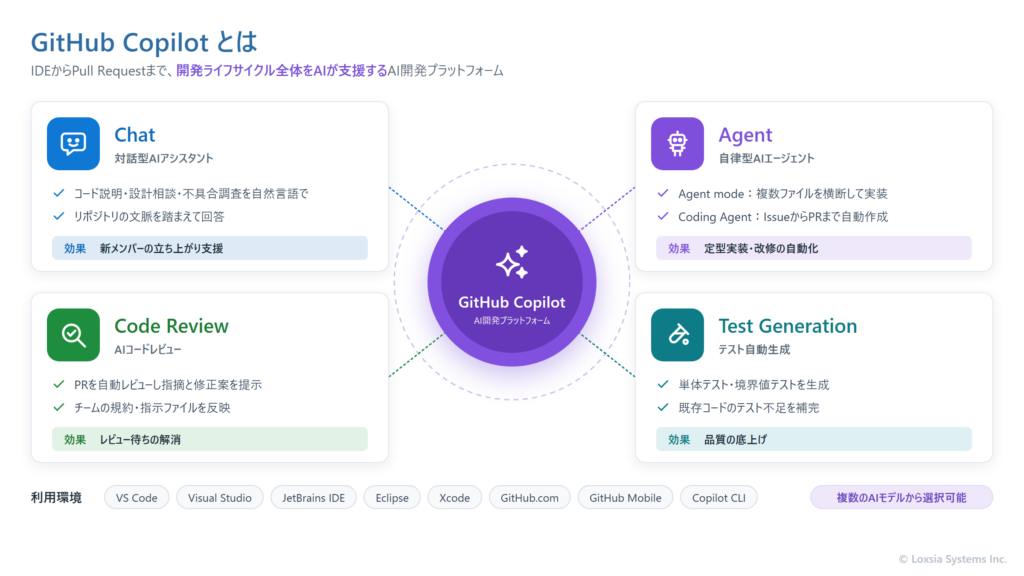
Task: Click the checkmark beside チームの規約 line
Action: pyautogui.click(x=59, y=408)
